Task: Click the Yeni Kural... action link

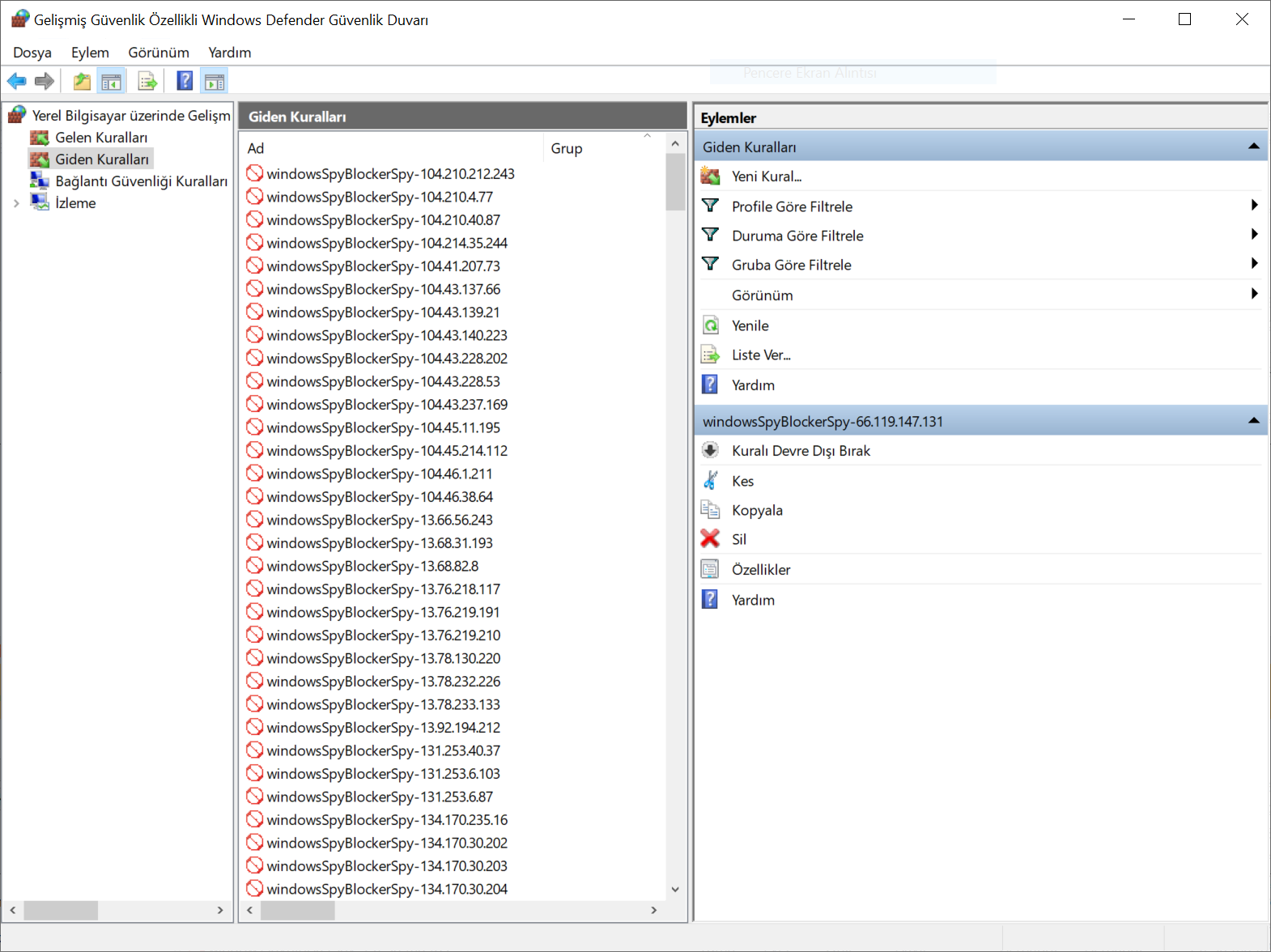Action: [767, 176]
